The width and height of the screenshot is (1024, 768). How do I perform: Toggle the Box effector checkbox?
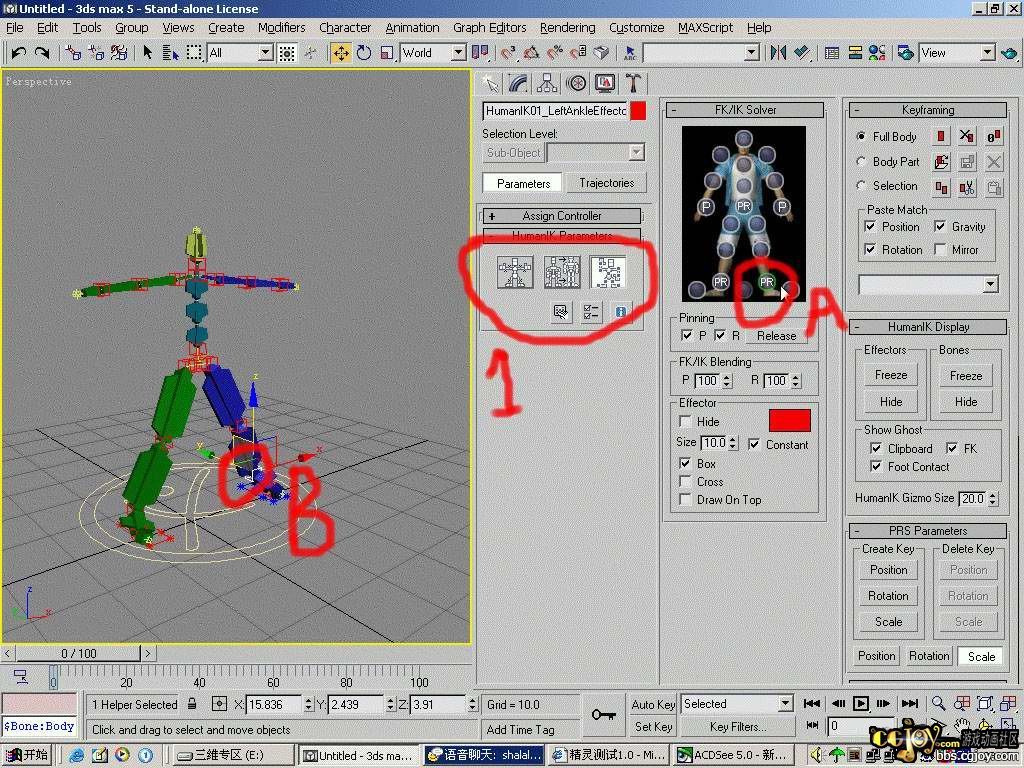tap(685, 463)
